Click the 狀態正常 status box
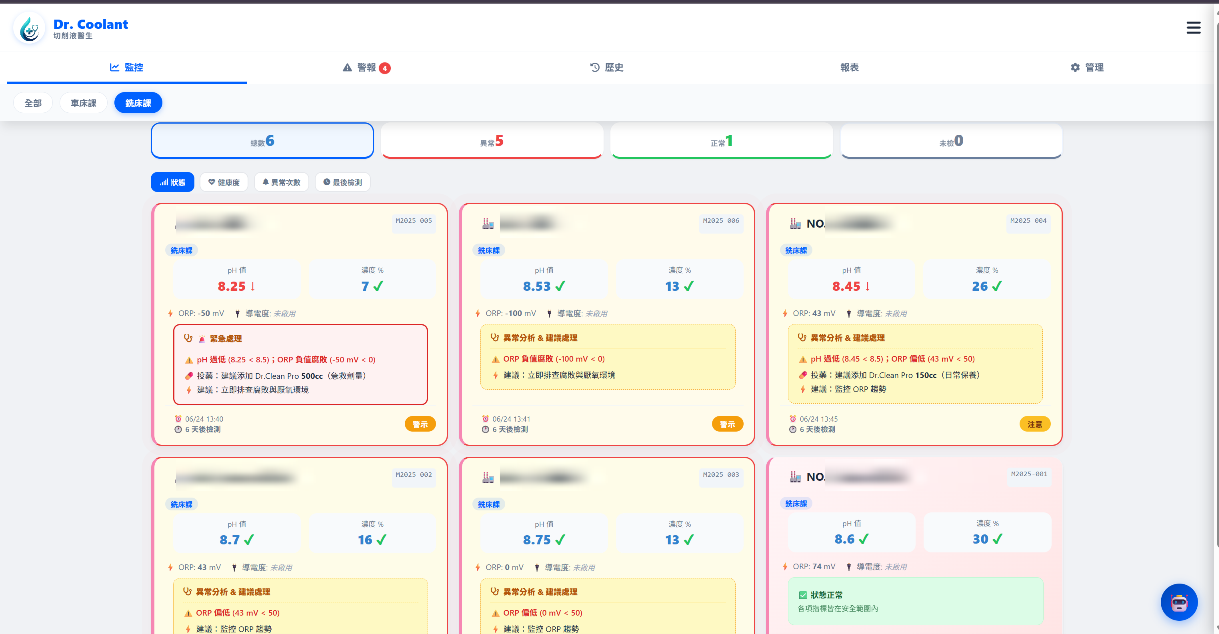 [915, 602]
